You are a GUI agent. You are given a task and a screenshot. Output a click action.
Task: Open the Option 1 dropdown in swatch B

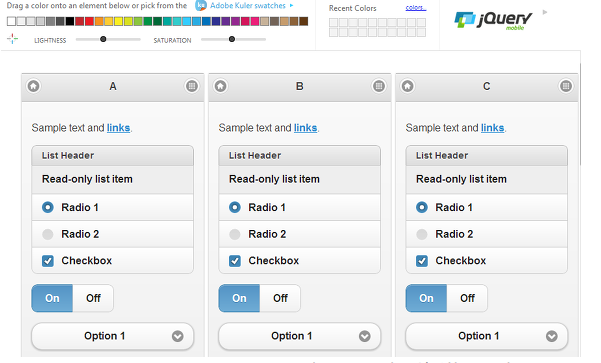[299, 336]
